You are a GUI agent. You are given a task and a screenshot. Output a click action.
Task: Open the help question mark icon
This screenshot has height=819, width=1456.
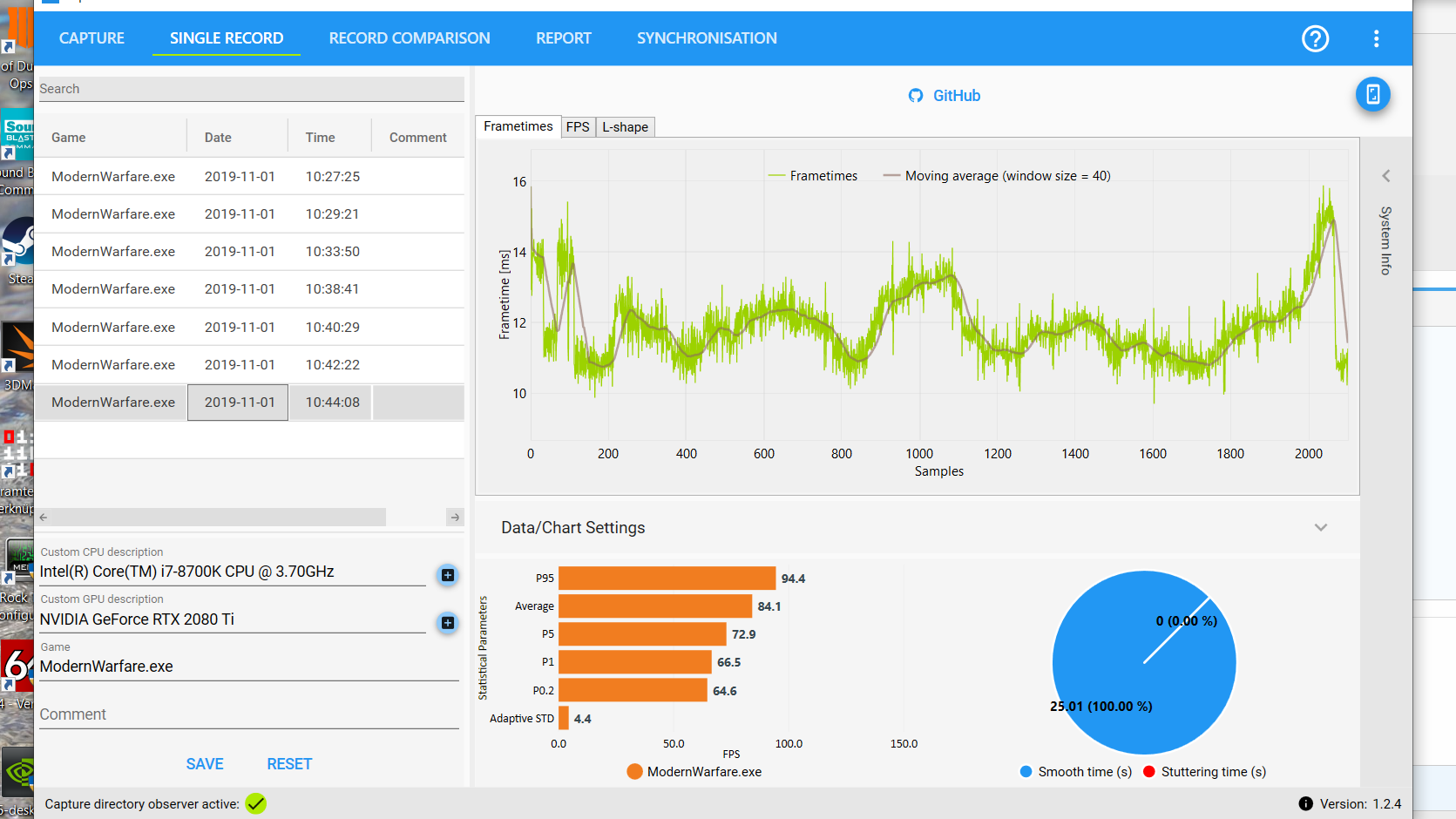[1315, 38]
